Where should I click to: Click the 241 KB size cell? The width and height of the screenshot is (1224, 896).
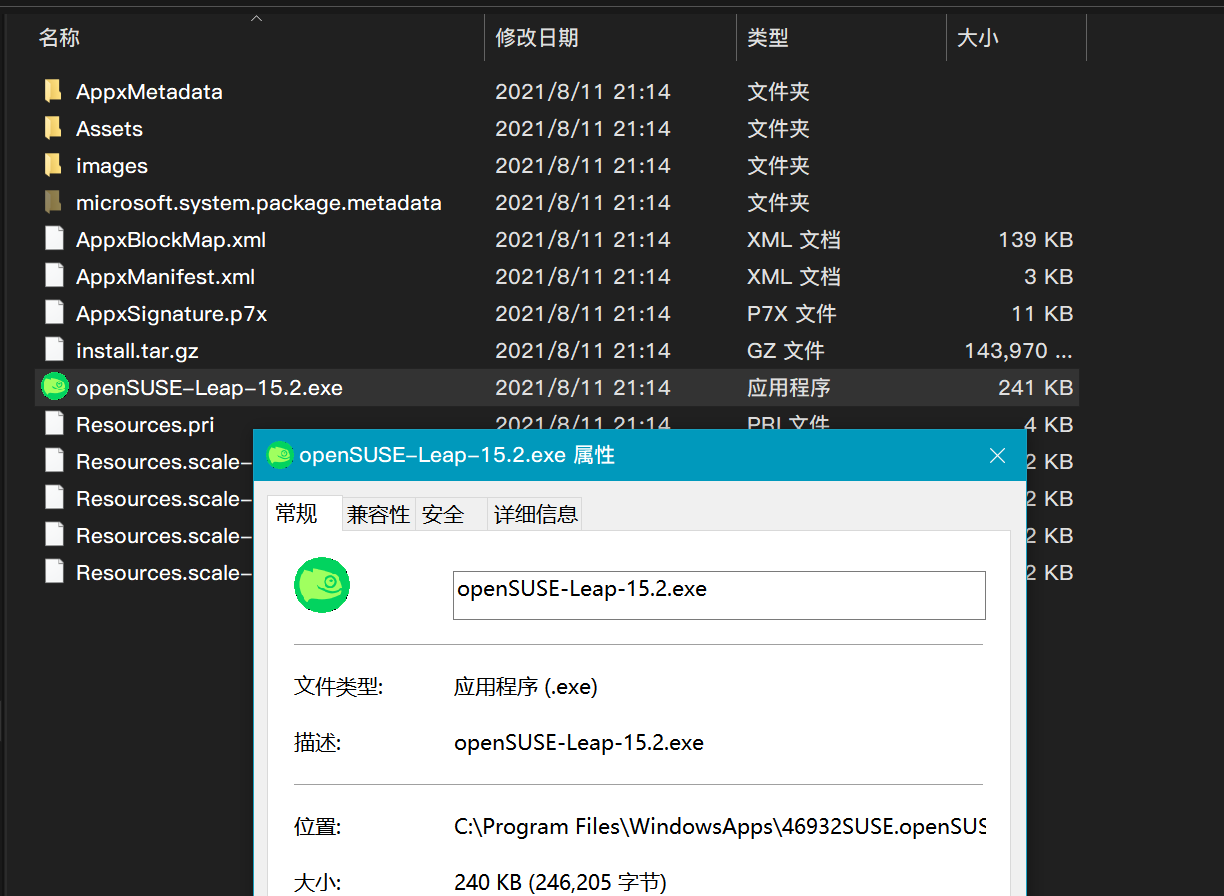[1035, 388]
